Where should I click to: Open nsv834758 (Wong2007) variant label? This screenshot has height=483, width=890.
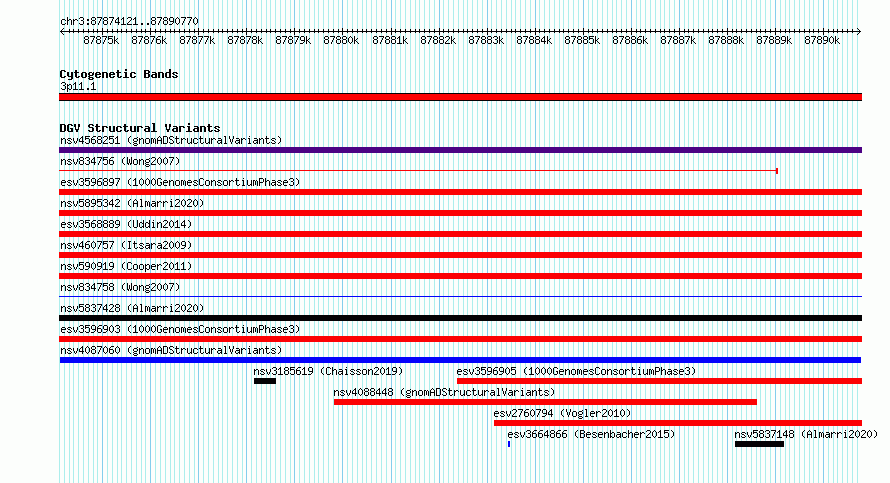click(x=120, y=288)
